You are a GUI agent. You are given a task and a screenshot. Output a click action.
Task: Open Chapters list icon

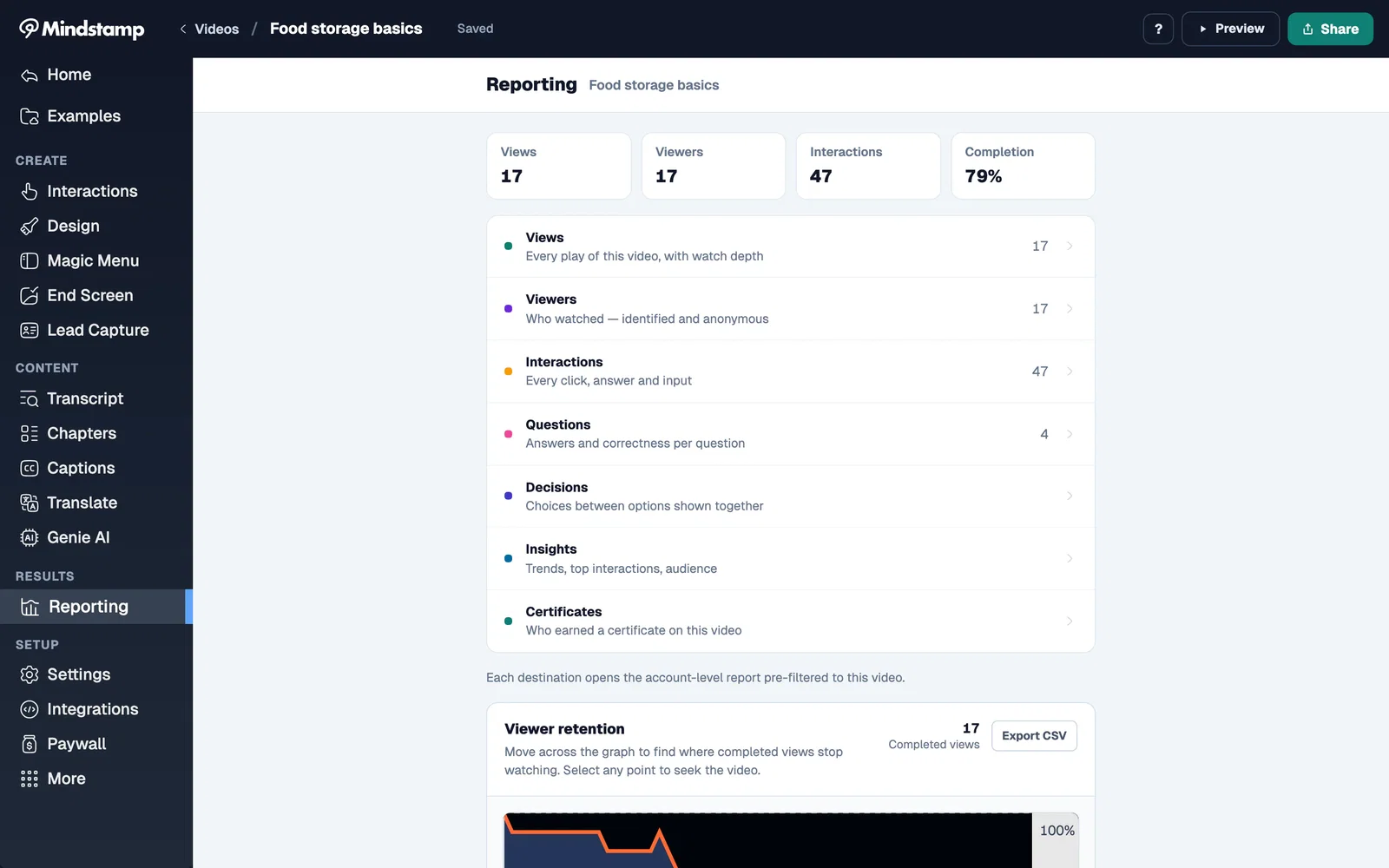point(30,433)
